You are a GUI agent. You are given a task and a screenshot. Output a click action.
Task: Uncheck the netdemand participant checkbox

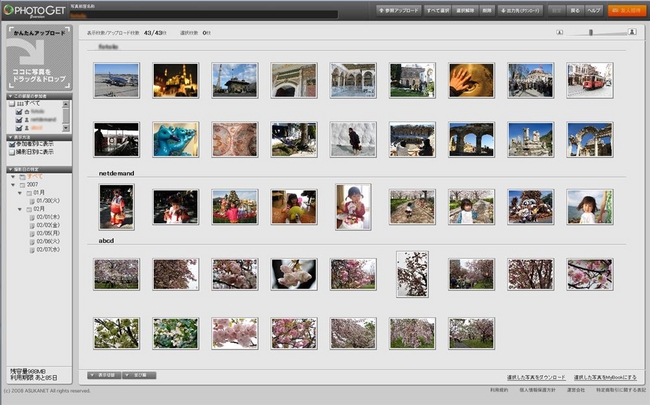[x=19, y=120]
